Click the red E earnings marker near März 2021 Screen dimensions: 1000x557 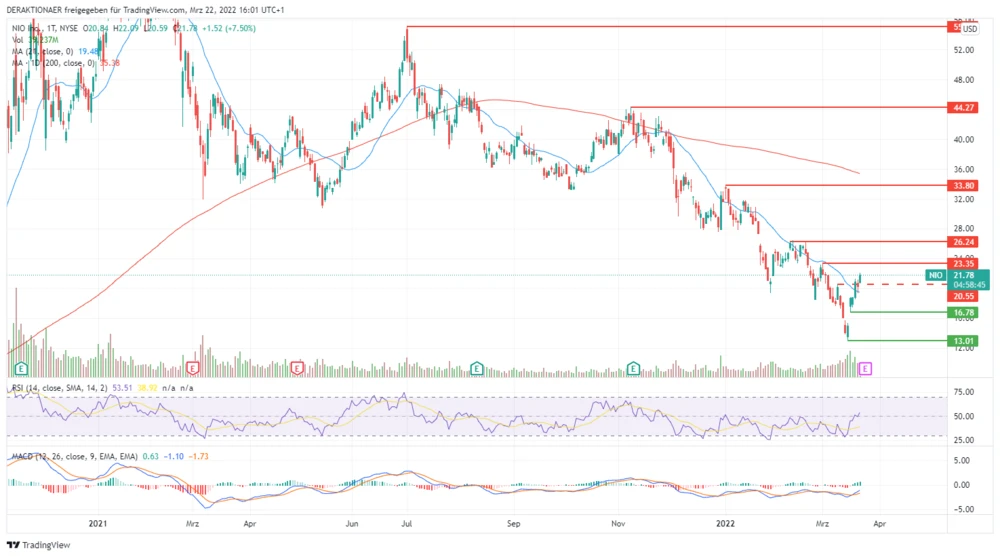point(194,368)
